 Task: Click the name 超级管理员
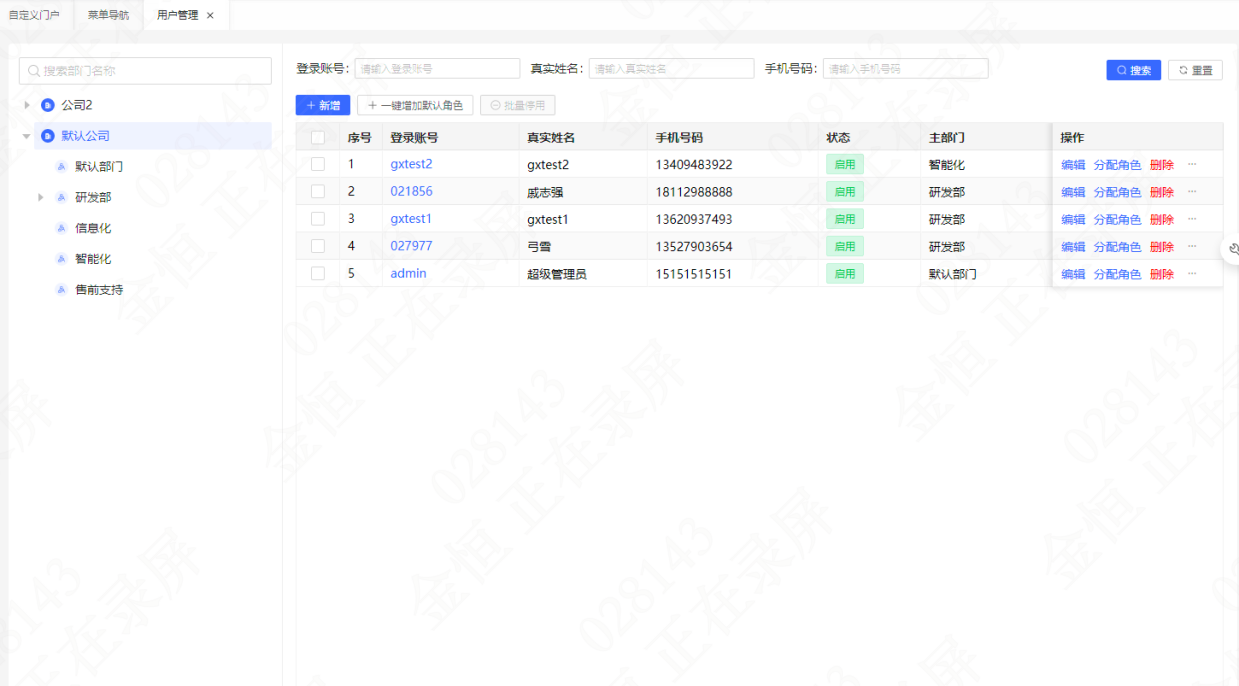(556, 274)
